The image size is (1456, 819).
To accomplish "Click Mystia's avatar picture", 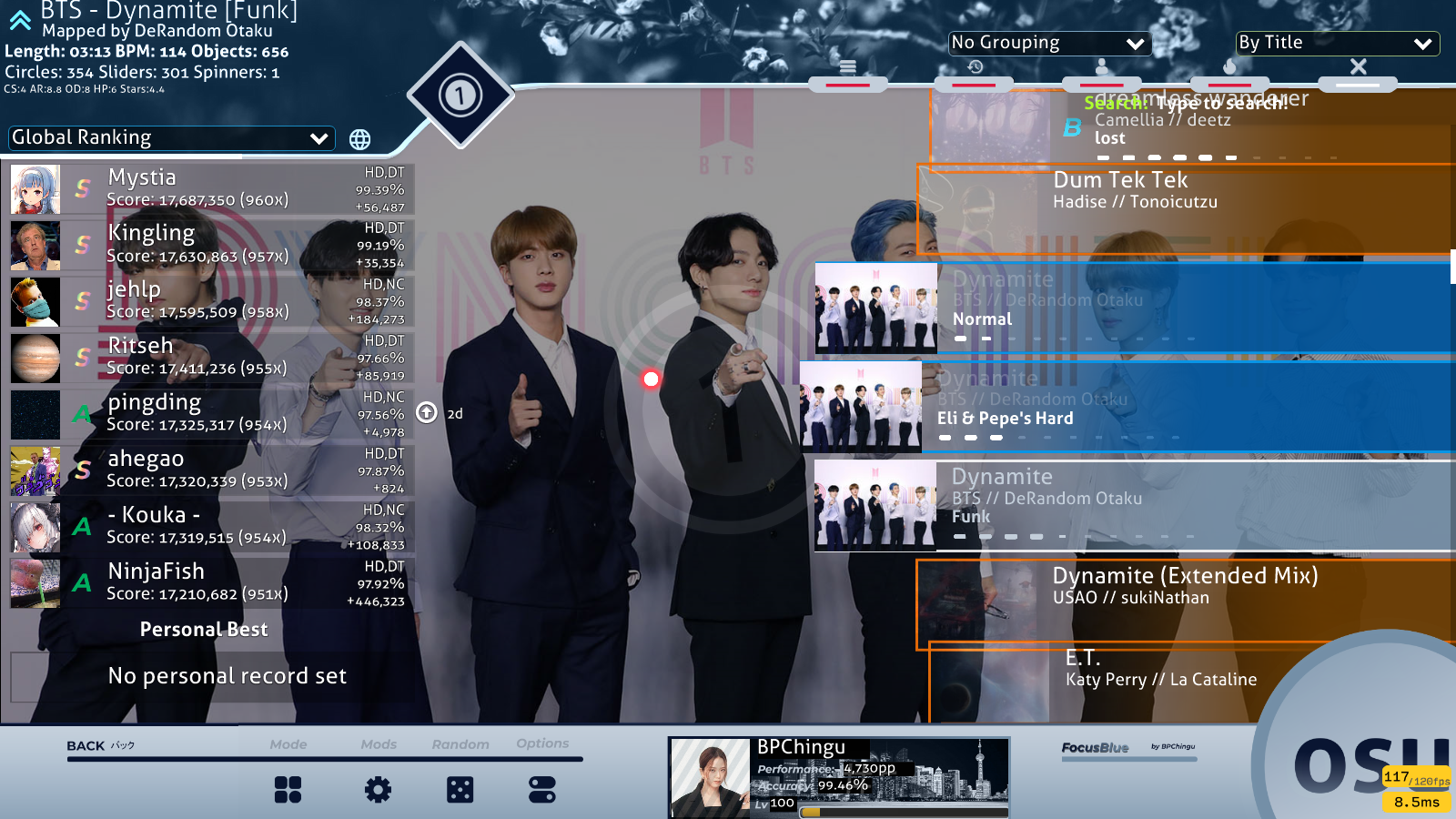I will [35, 189].
